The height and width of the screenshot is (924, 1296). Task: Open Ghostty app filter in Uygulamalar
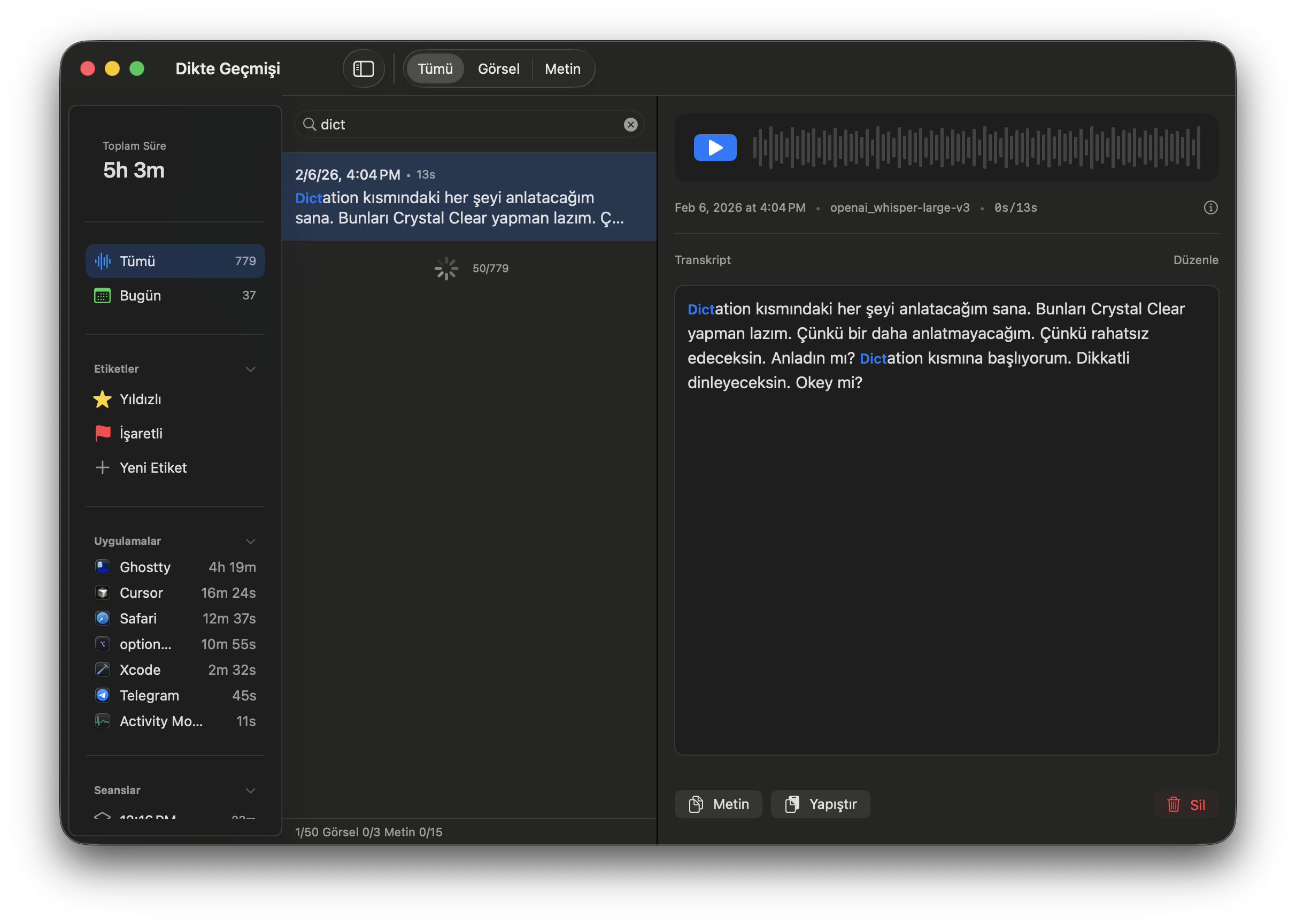coord(145,567)
